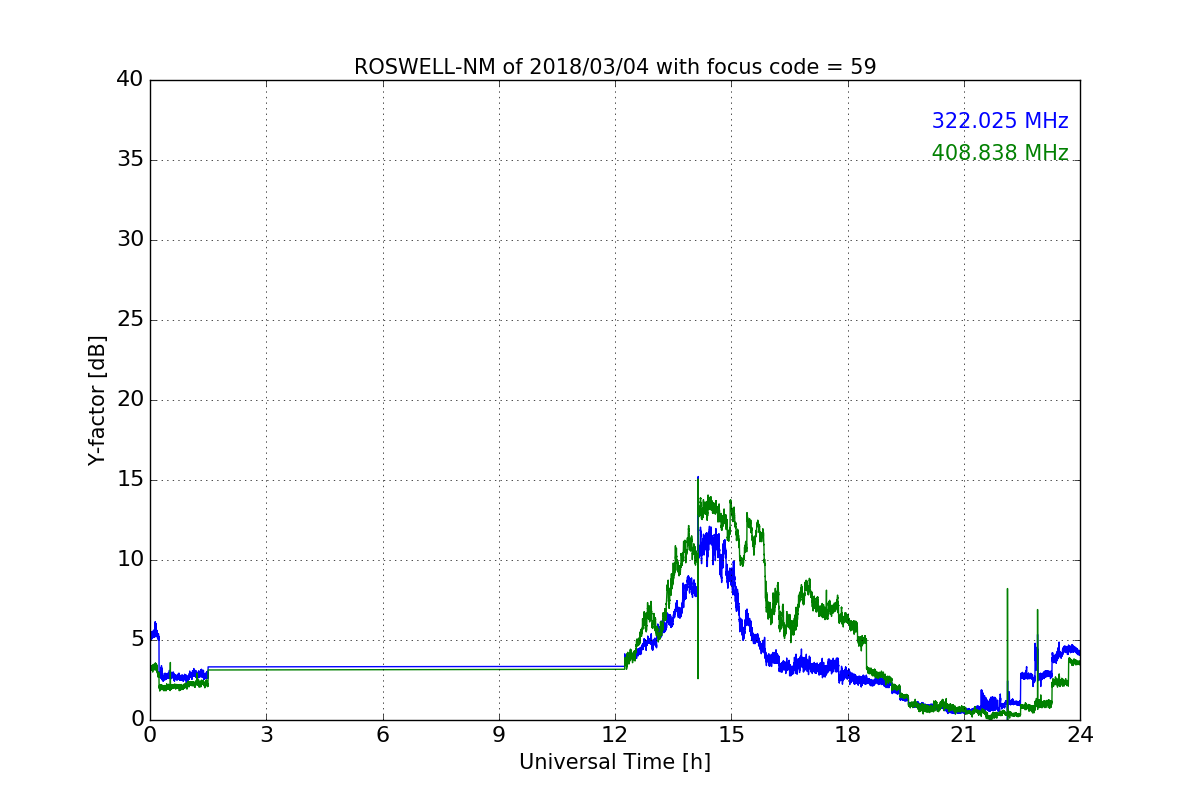This screenshot has width=1200, height=800.
Task: Click the x-axis tick label 9
Action: click(x=499, y=735)
